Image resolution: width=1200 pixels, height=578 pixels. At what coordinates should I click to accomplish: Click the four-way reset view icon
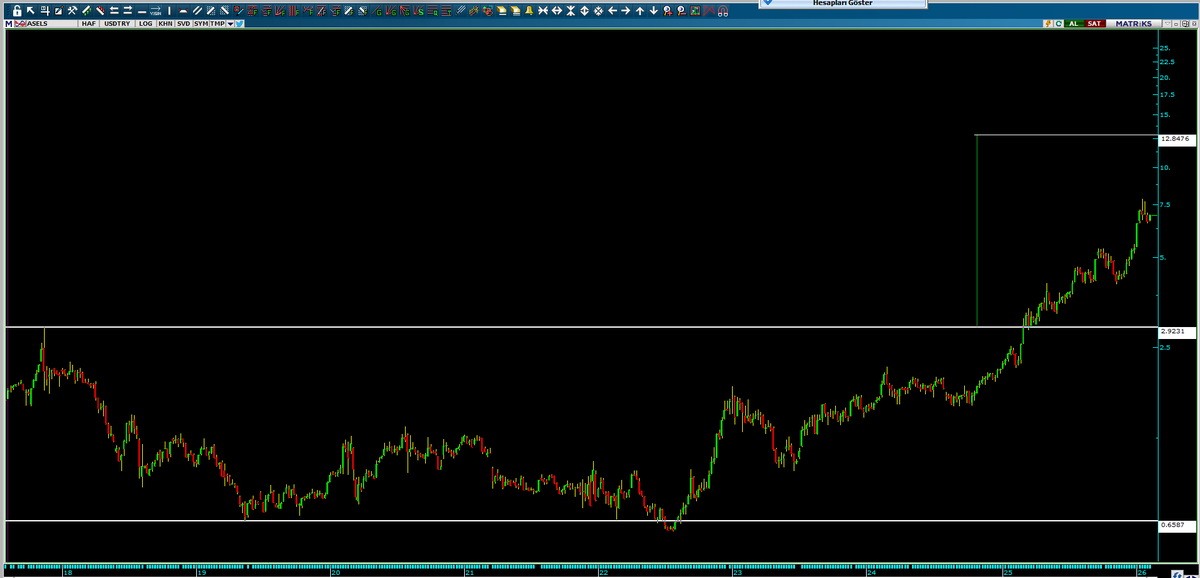click(x=598, y=11)
